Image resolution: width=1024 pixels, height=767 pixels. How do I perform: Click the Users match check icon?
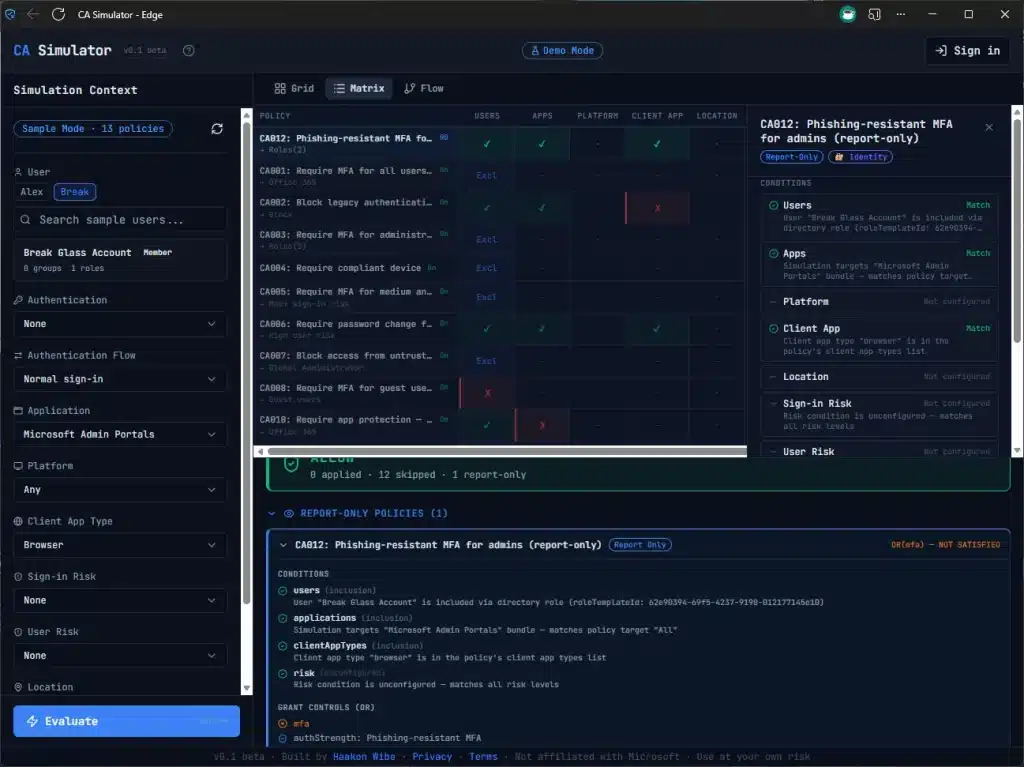[774, 206]
